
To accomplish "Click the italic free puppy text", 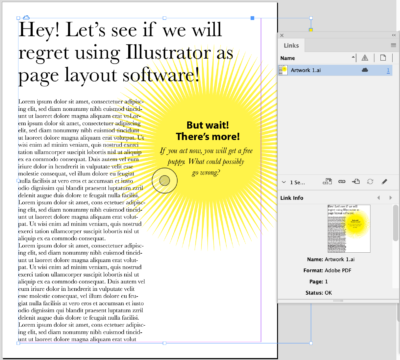I will 206,161.
